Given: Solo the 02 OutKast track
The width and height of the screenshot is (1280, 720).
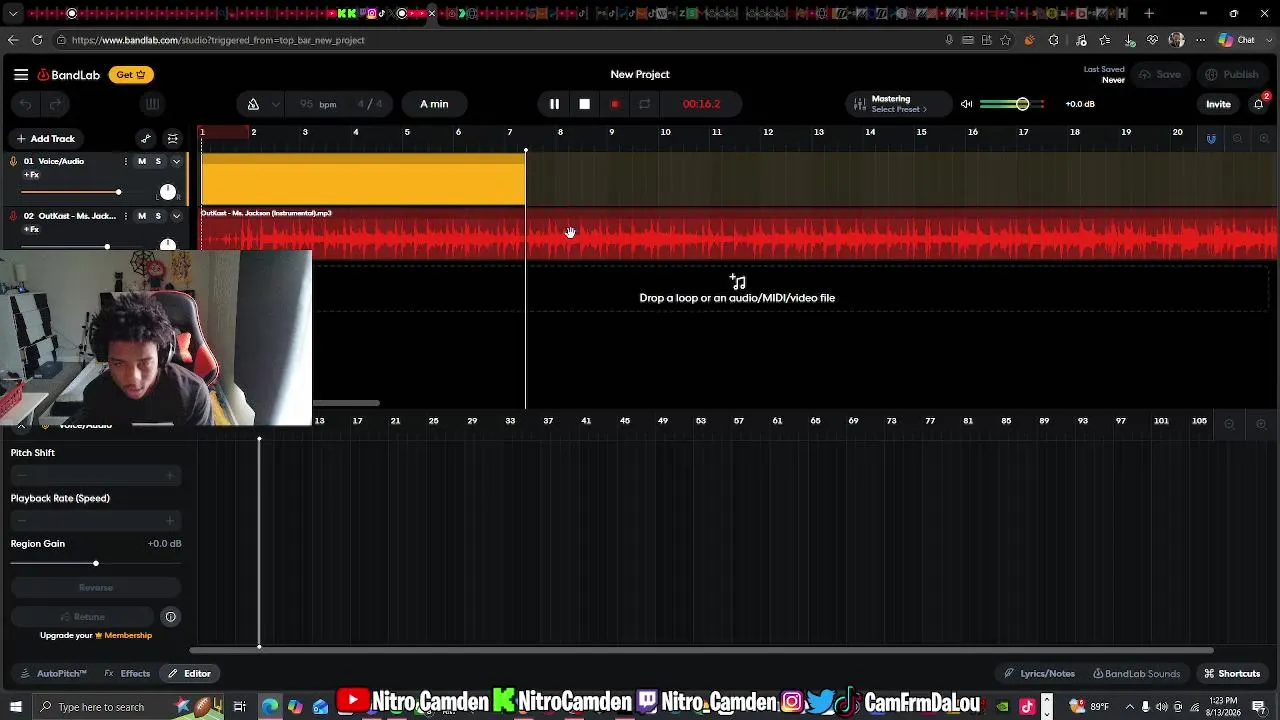Looking at the screenshot, I should pos(158,216).
